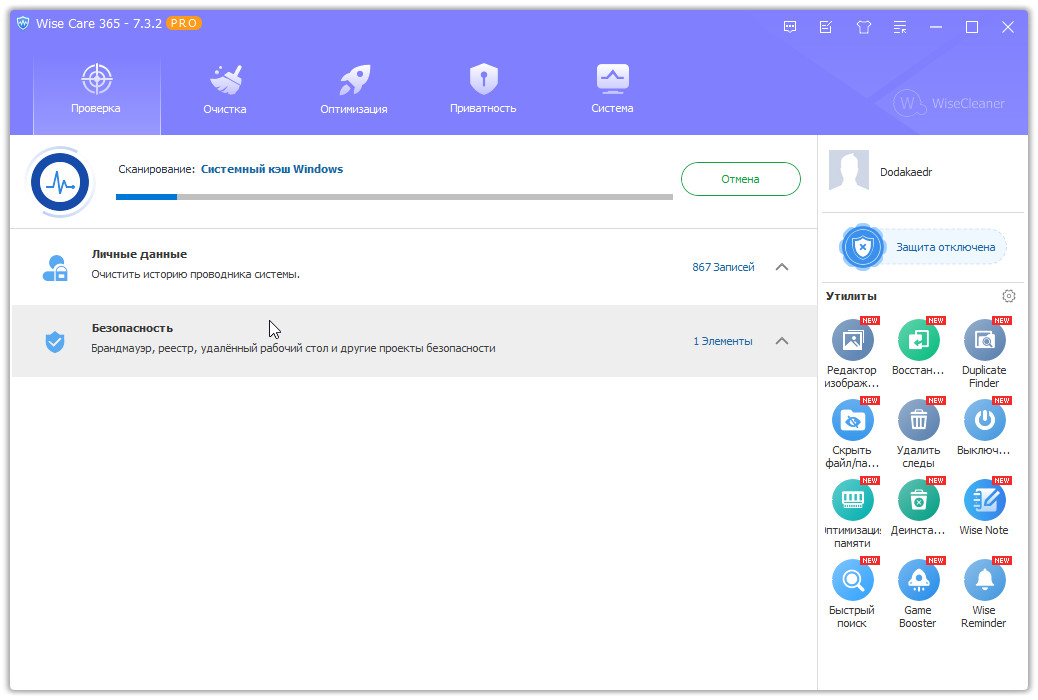Image resolution: width=1038 pixels, height=700 pixels.
Task: Open the Wise Reminder bell icon
Action: click(x=984, y=581)
